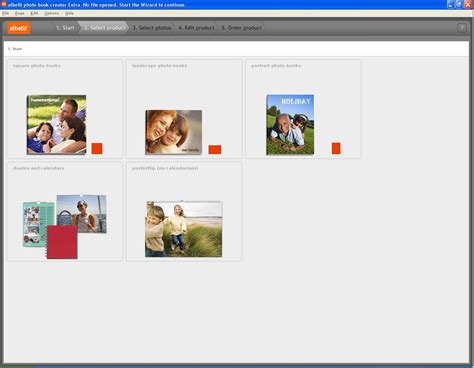Choose the square photo book family cover
This screenshot has width=474, height=368.
click(x=56, y=125)
